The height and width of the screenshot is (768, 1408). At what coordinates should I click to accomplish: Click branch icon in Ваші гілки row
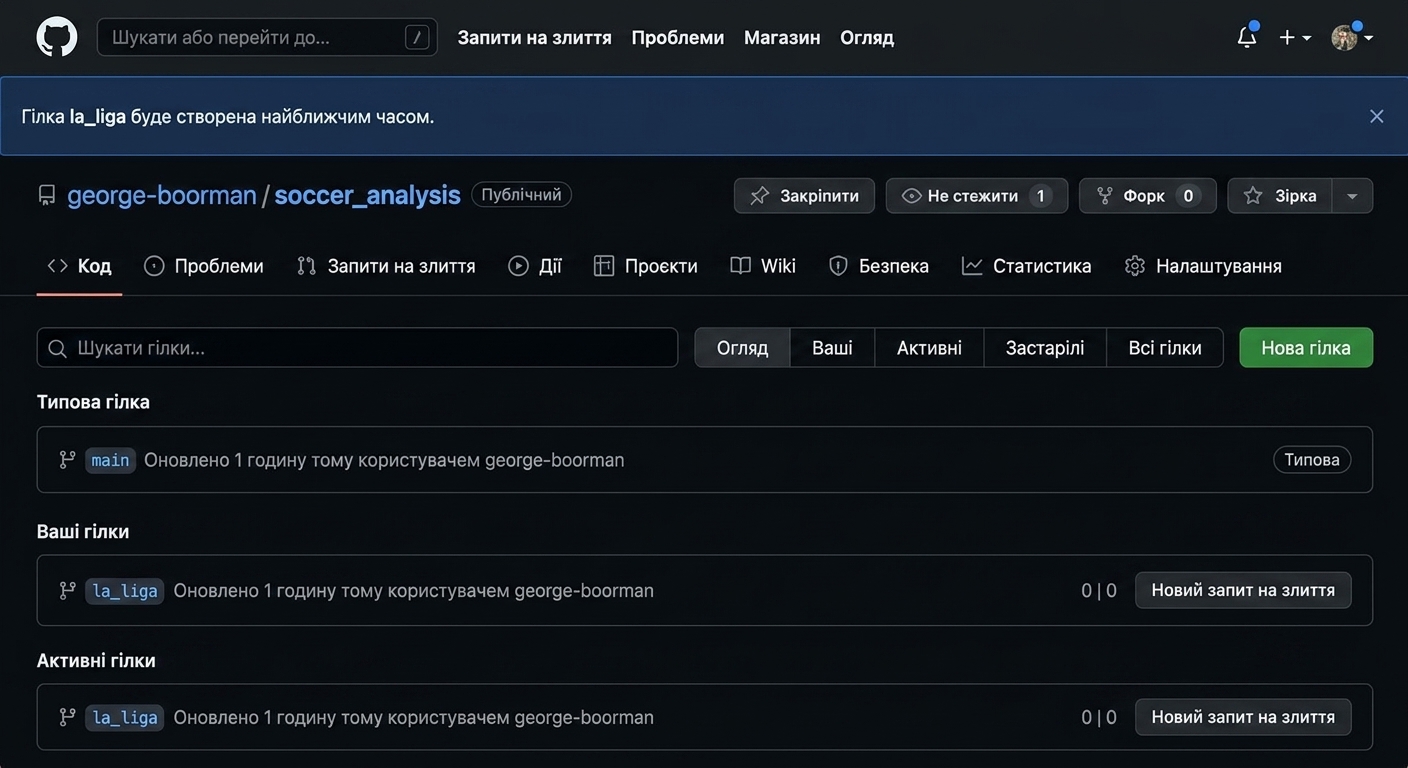tap(67, 591)
